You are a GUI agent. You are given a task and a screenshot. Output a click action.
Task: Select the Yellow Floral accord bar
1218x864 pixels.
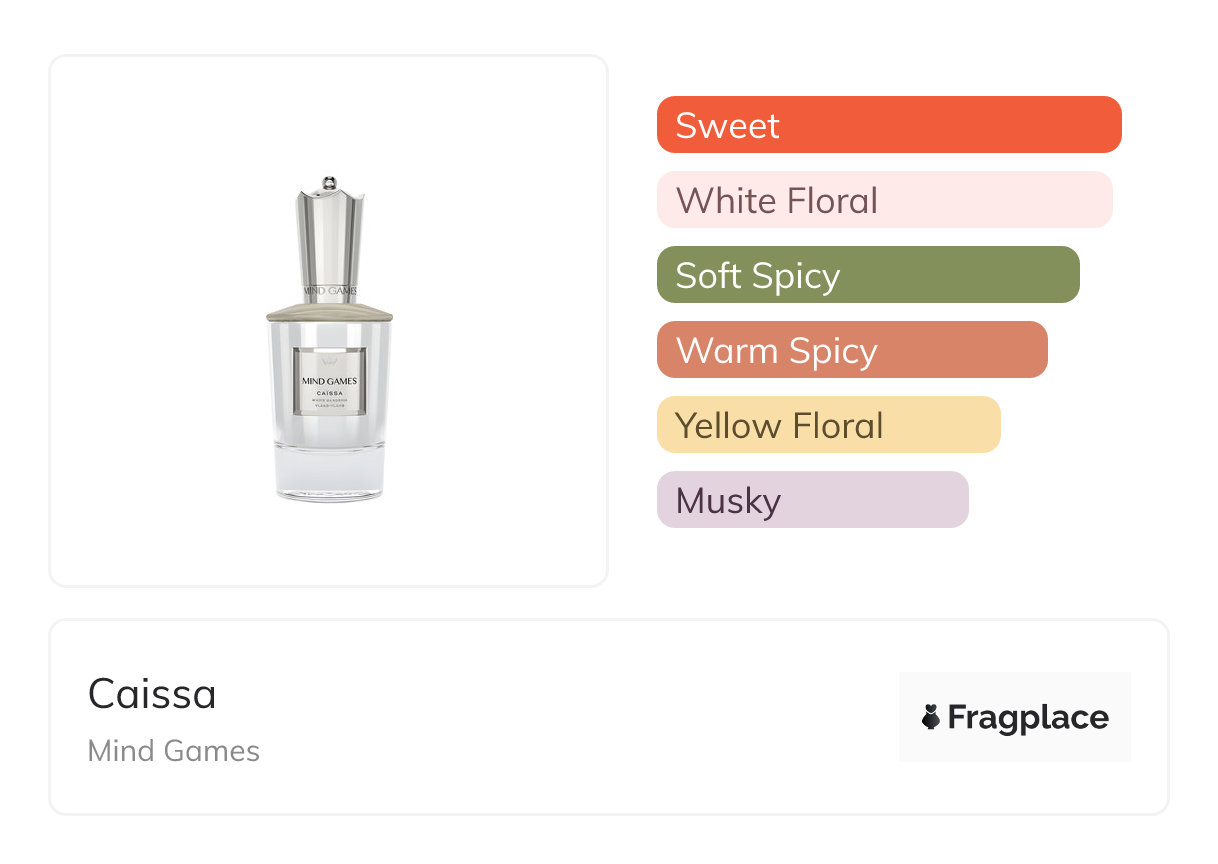coord(828,425)
